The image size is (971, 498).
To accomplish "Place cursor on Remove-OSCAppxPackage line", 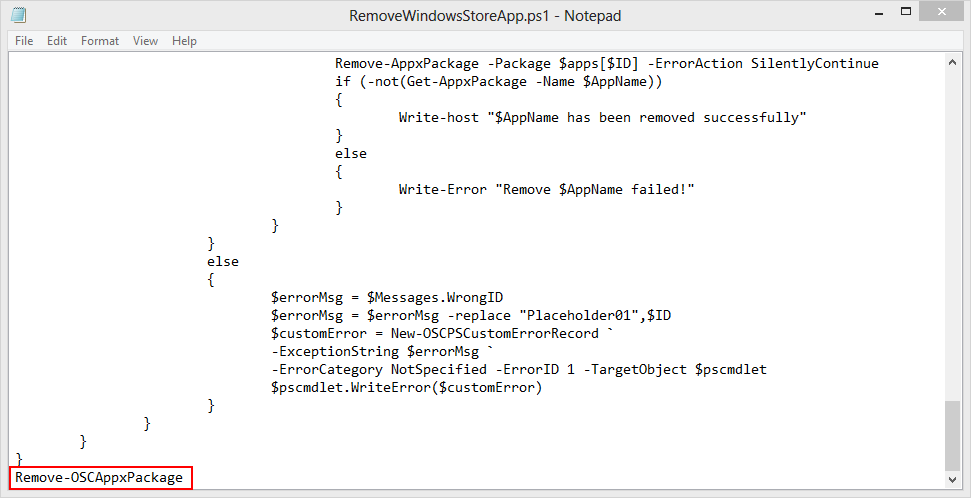I will (99, 478).
